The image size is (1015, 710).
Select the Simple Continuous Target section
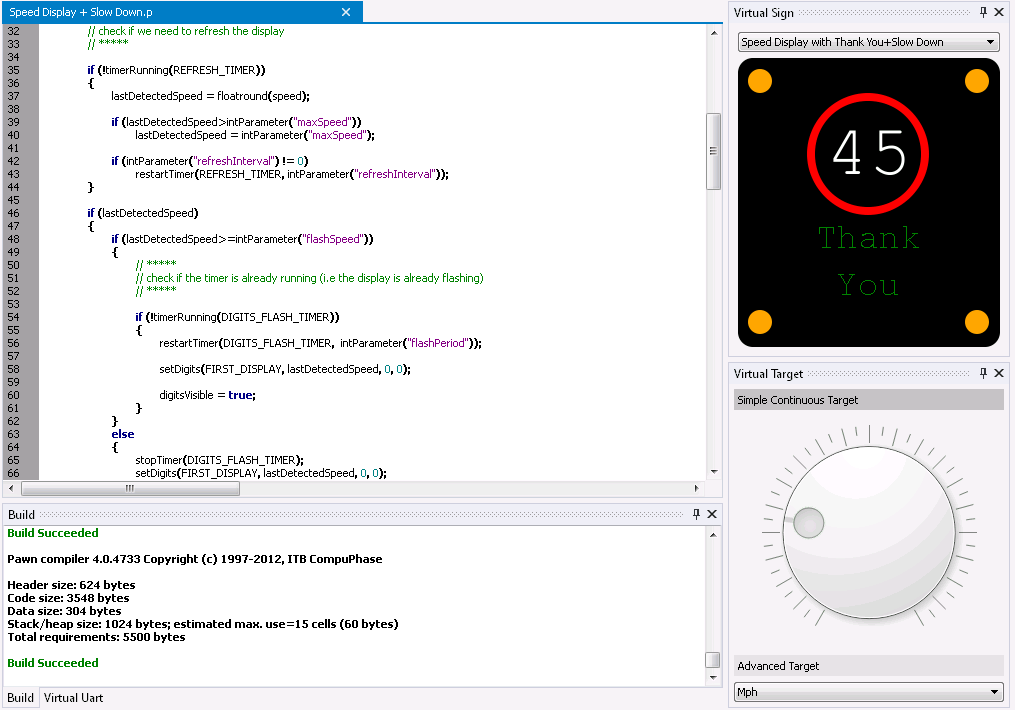[x=869, y=400]
